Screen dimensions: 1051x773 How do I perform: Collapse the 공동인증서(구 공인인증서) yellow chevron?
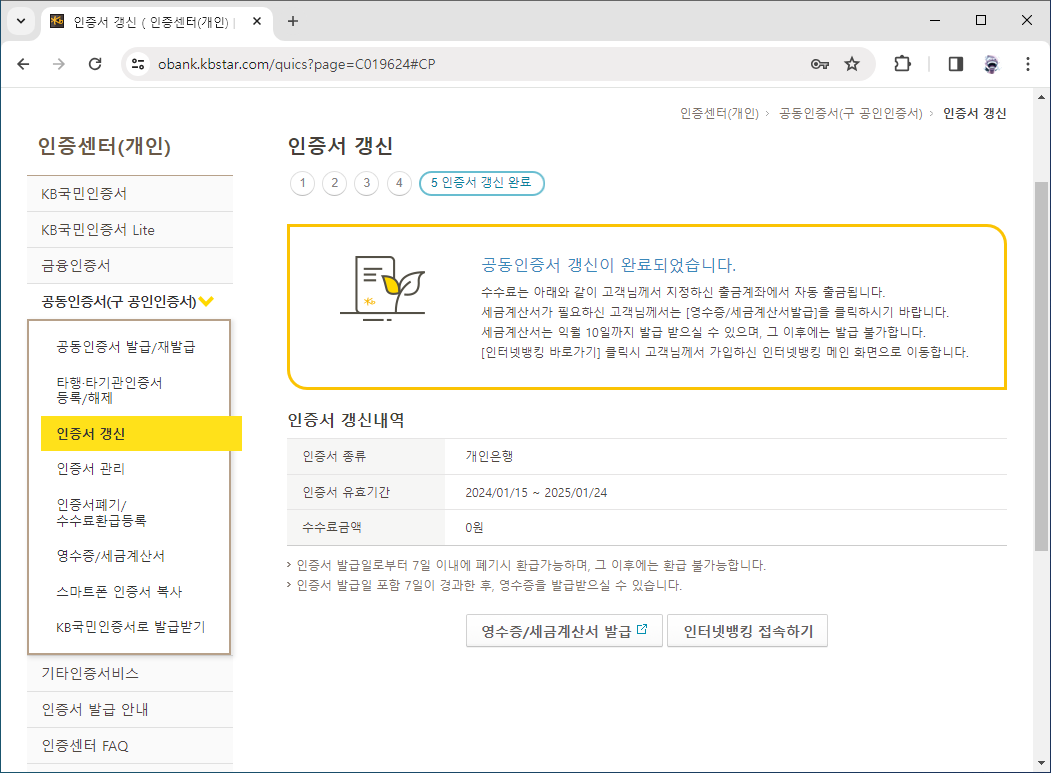click(206, 301)
